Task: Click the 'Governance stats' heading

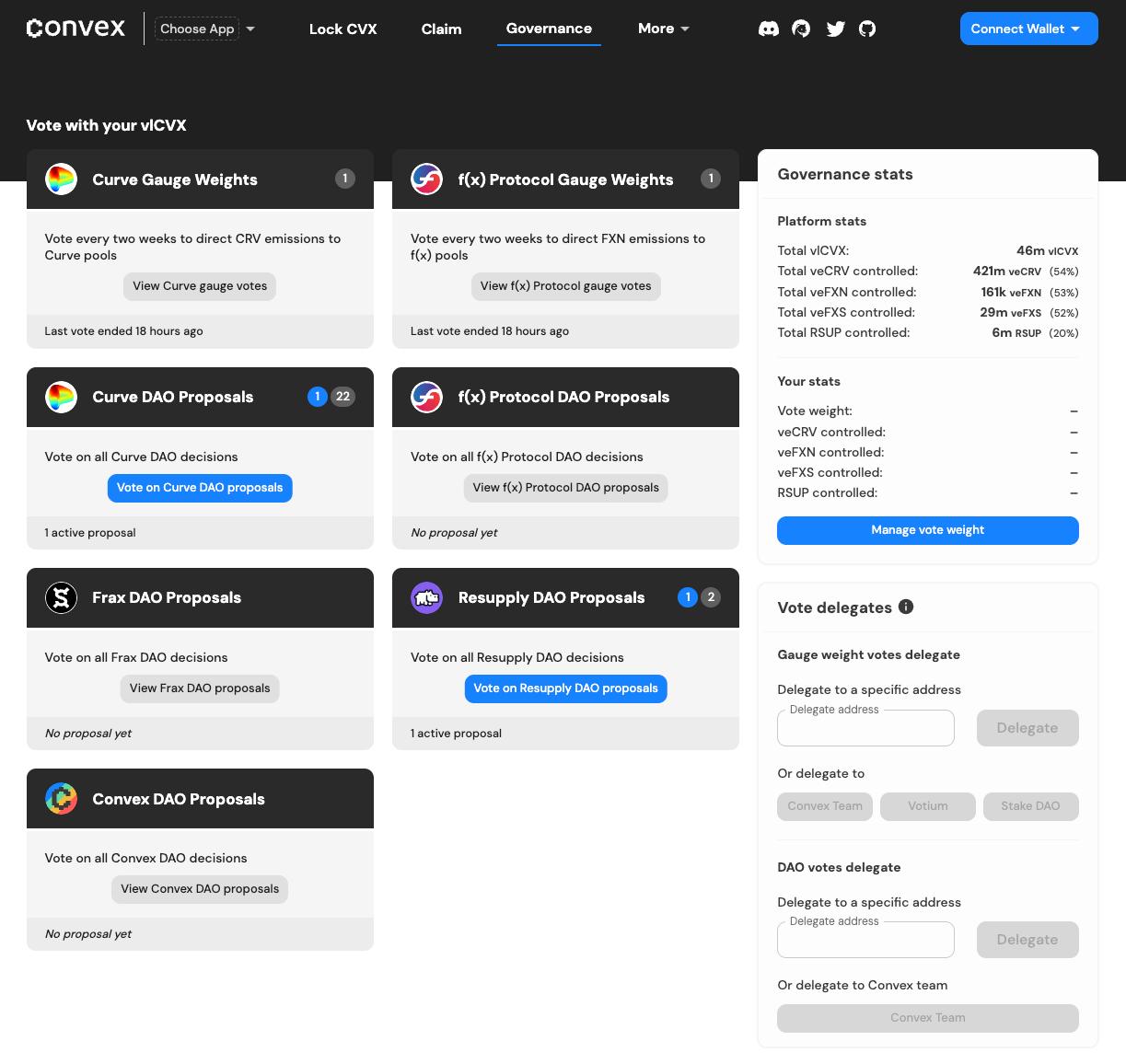Action: (845, 174)
